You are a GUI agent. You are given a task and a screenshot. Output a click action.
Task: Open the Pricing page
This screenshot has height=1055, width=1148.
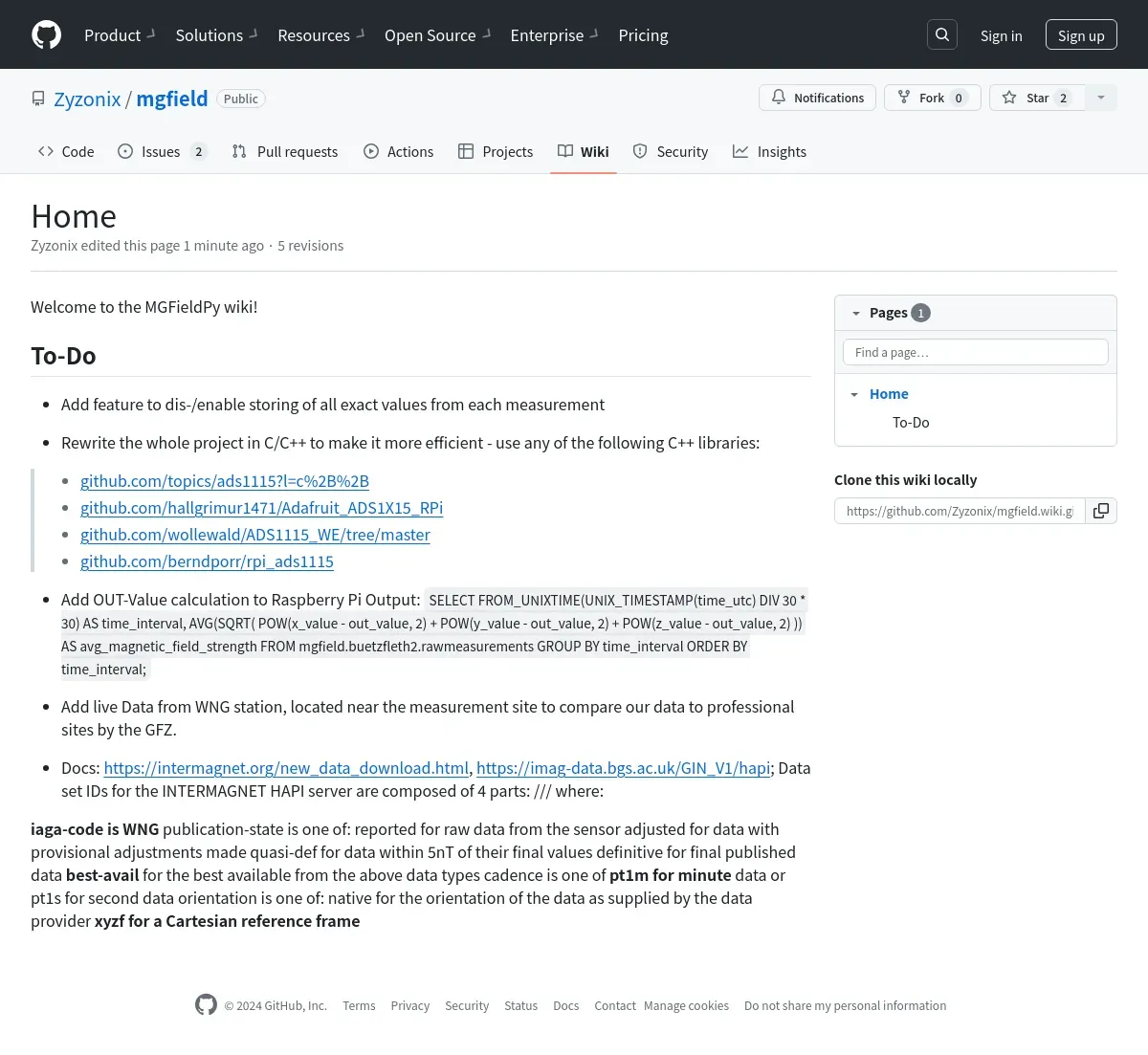click(x=643, y=35)
